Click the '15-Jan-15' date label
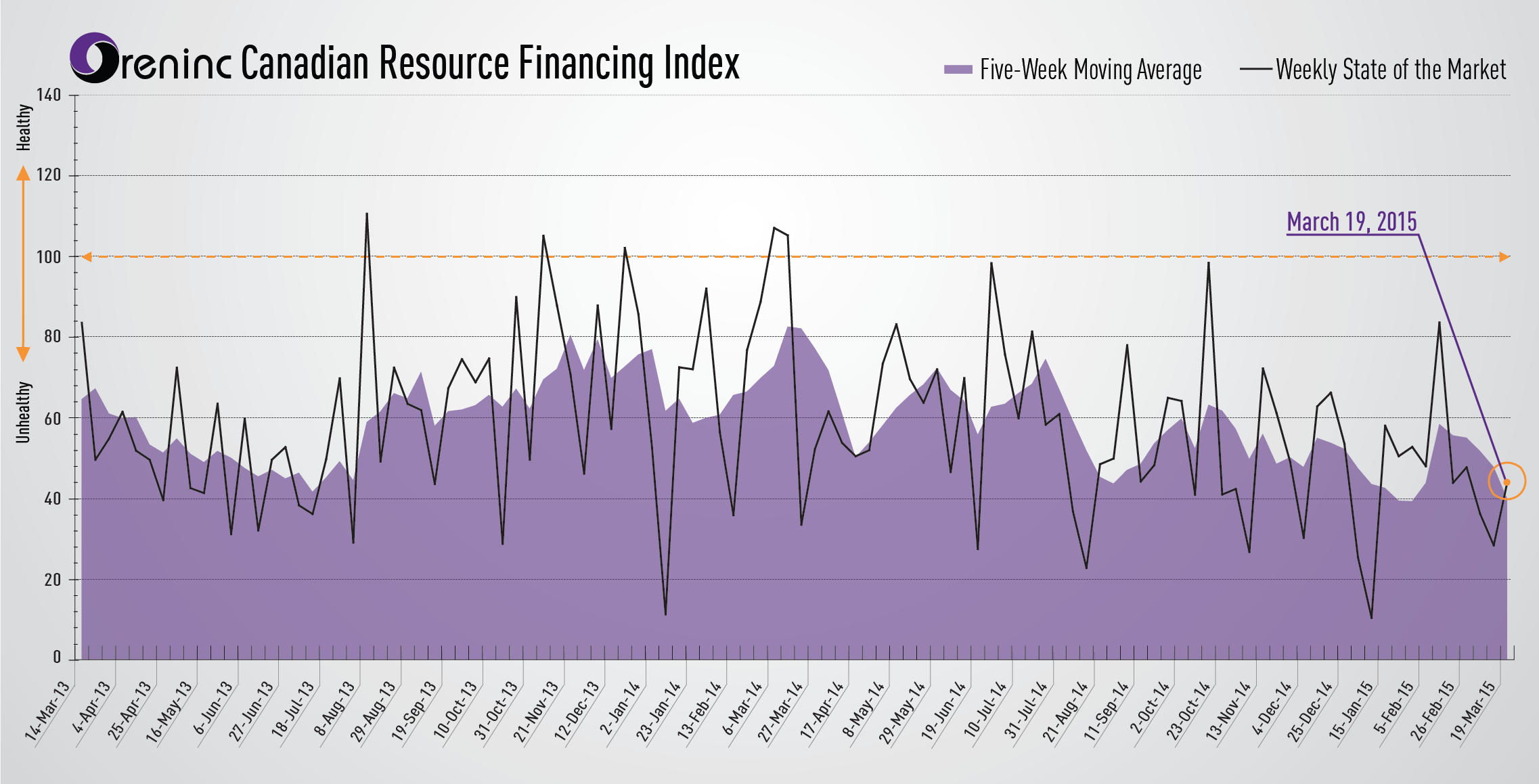The image size is (1539, 784). pyautogui.click(x=1352, y=709)
